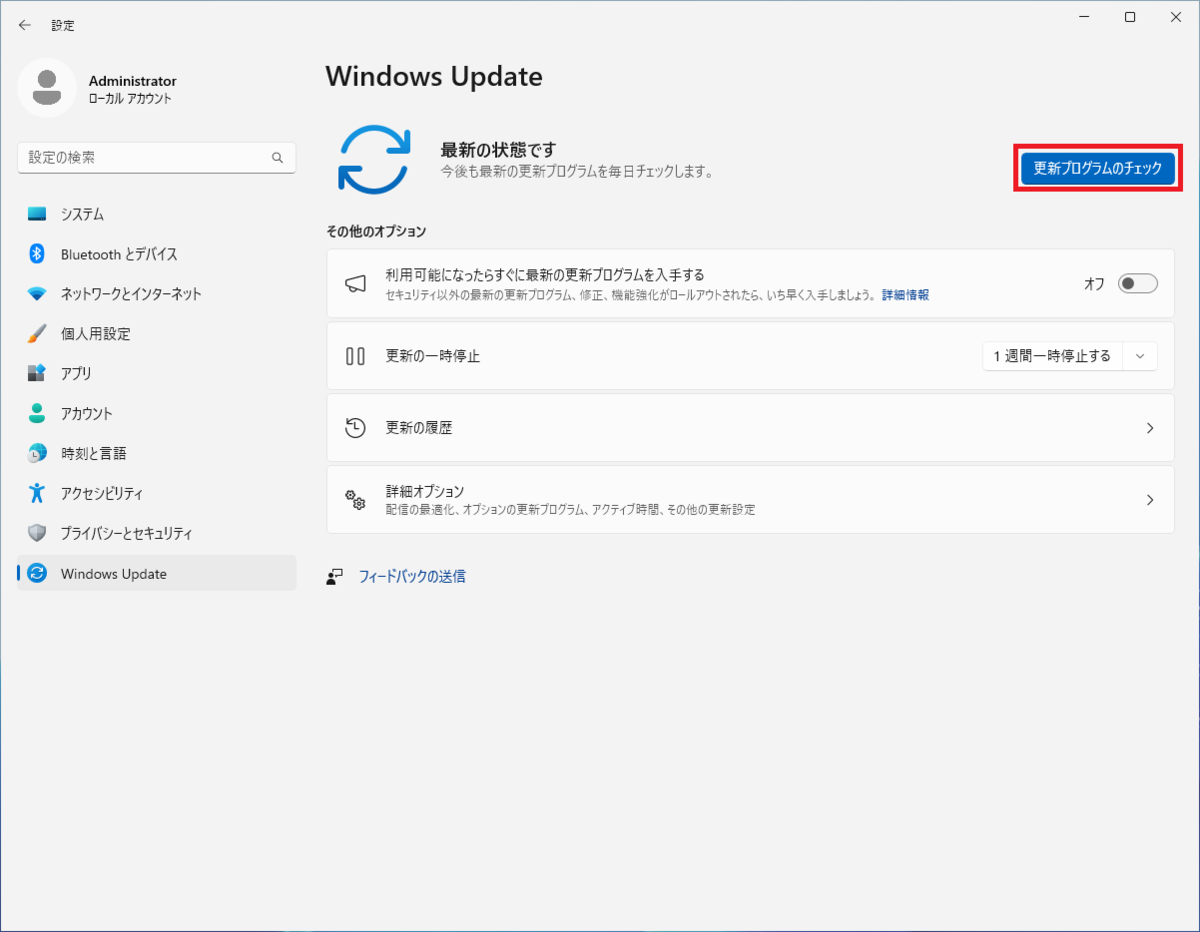Open 個人用設定 settings category
The width and height of the screenshot is (1200, 932).
(157, 334)
